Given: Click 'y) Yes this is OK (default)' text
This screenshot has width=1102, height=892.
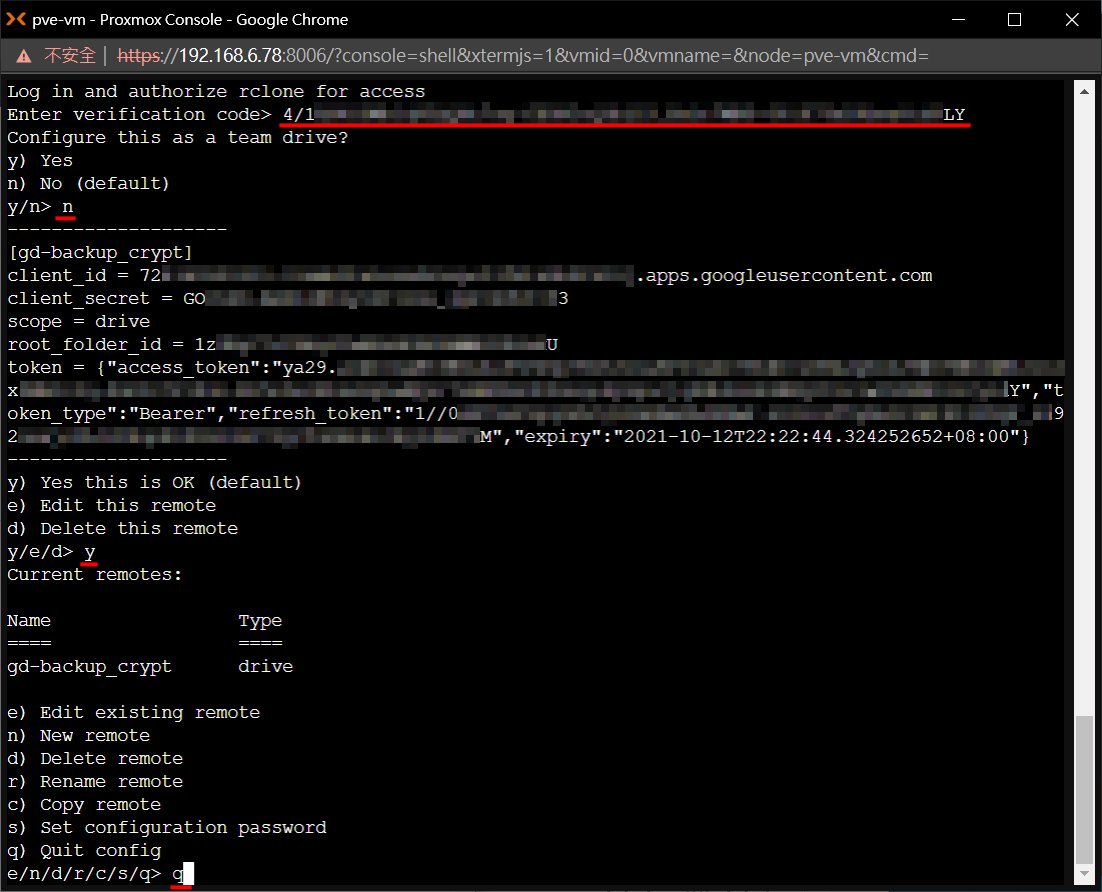Looking at the screenshot, I should pos(155,482).
